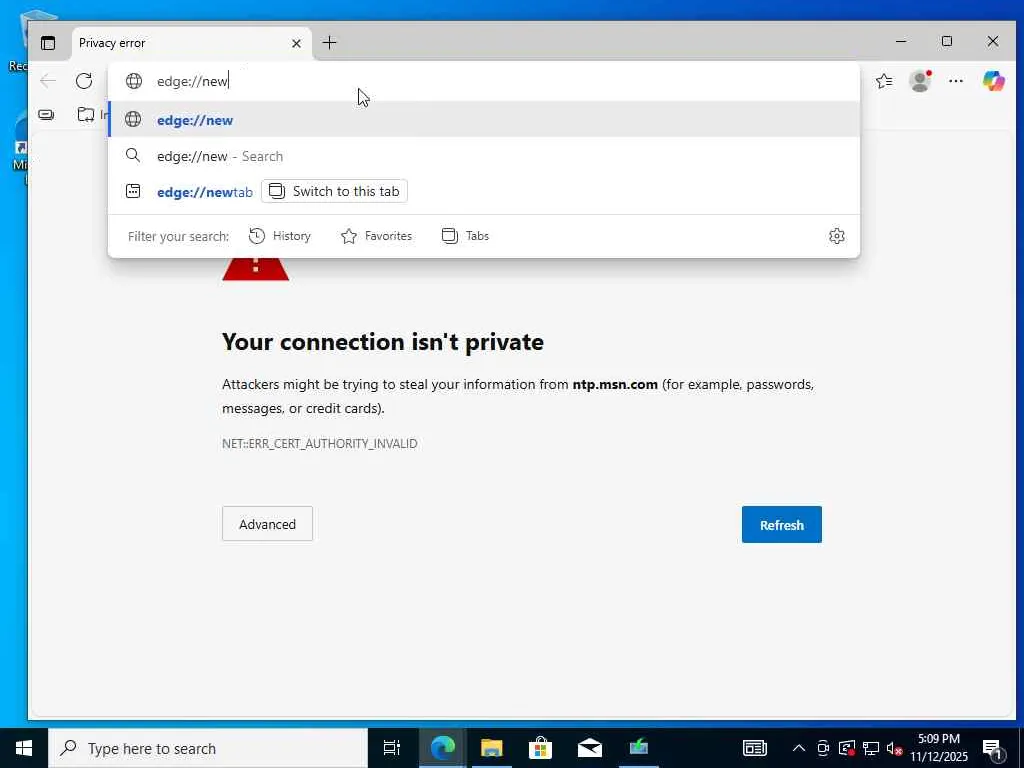Close the Privacy error tab
Viewport: 1024px width, 768px height.
[x=296, y=43]
